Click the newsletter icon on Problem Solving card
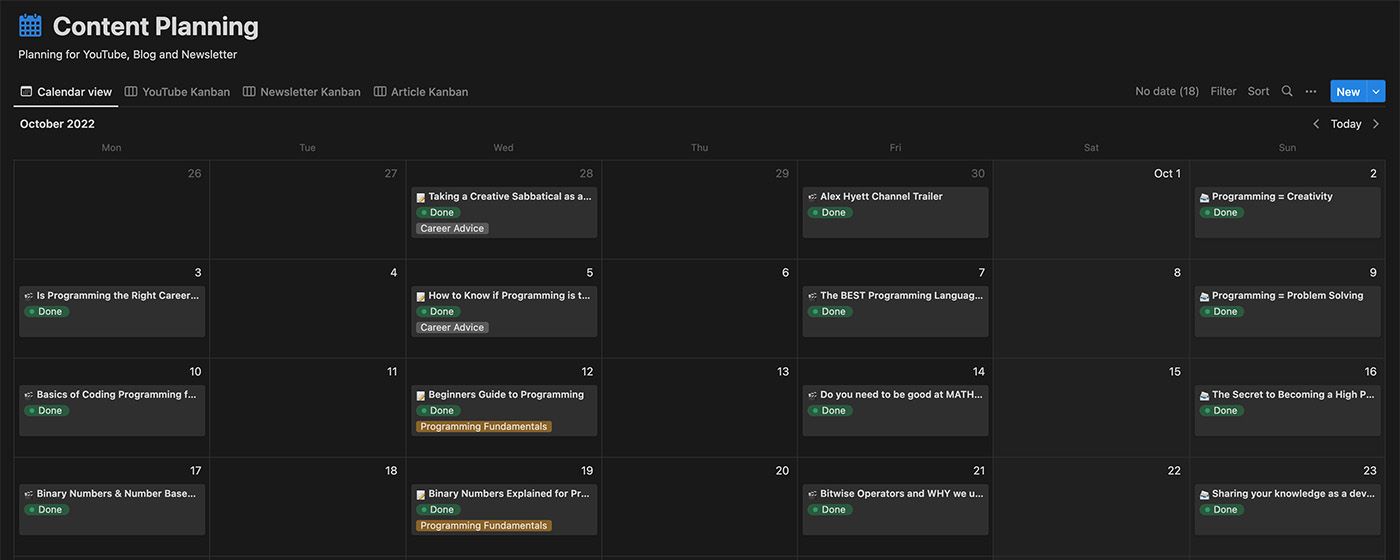Screen dimensions: 1400x560 click(1205, 296)
